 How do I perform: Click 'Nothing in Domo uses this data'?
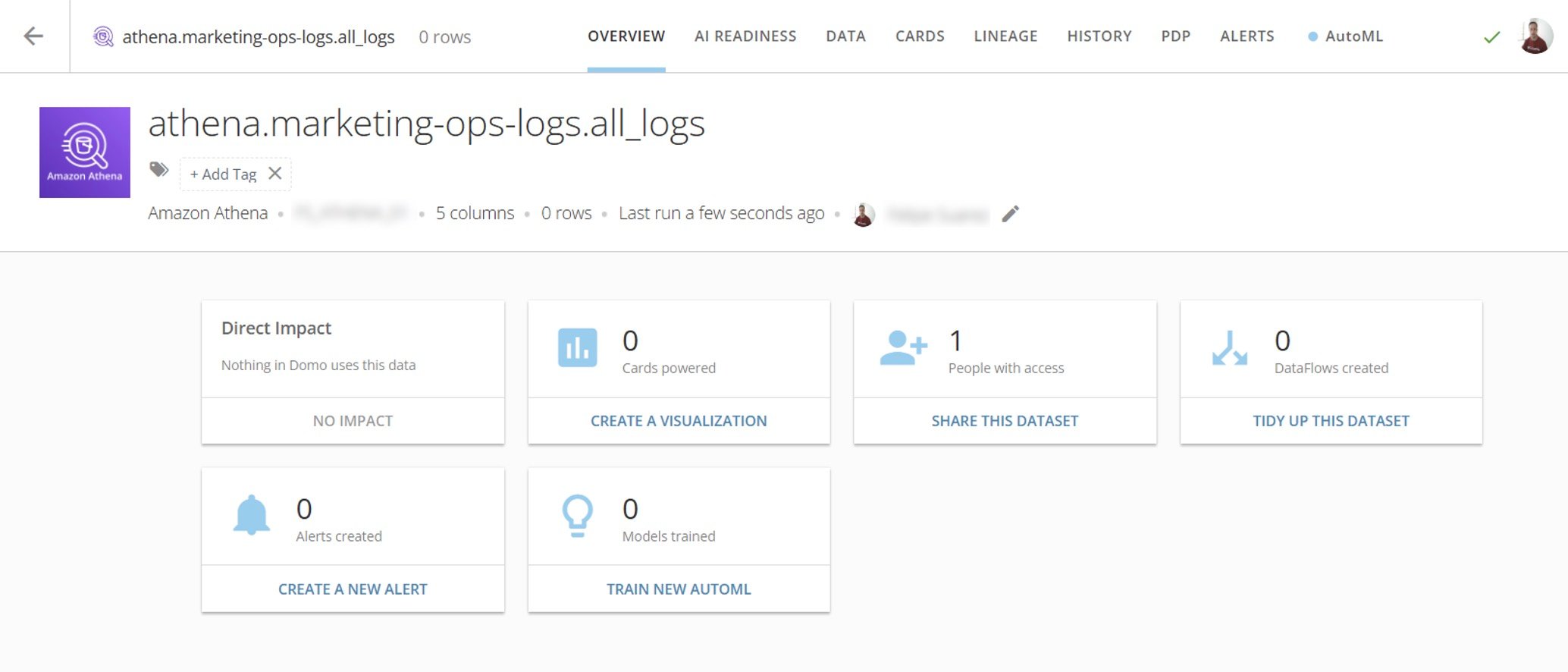pos(318,366)
